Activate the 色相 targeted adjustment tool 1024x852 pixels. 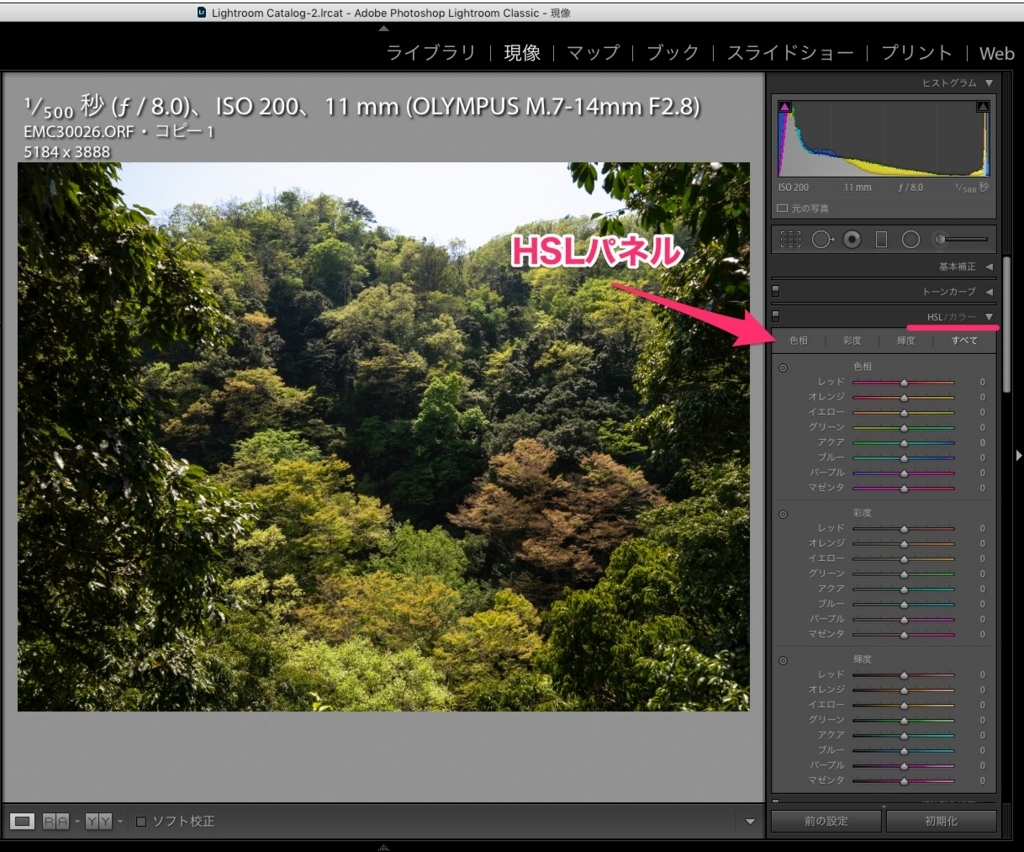coord(783,368)
